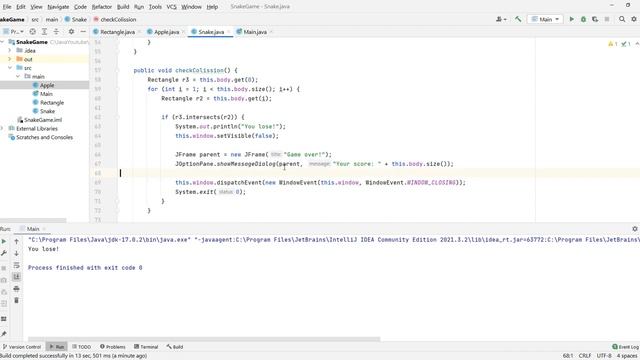Open Version Control tool window
This screenshot has height=360, width=640.
[22, 347]
